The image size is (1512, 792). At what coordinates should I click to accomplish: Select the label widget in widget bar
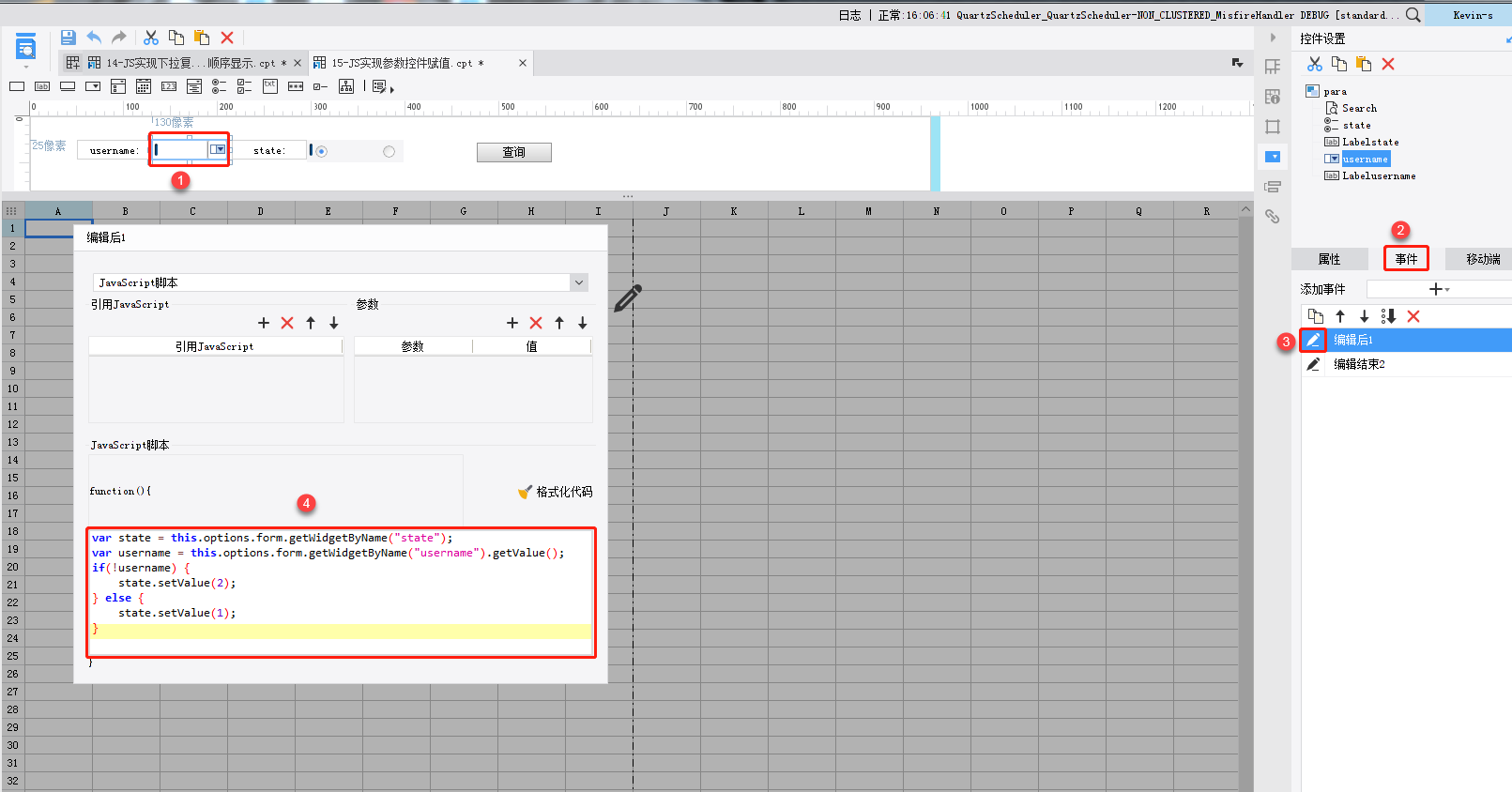tap(42, 86)
